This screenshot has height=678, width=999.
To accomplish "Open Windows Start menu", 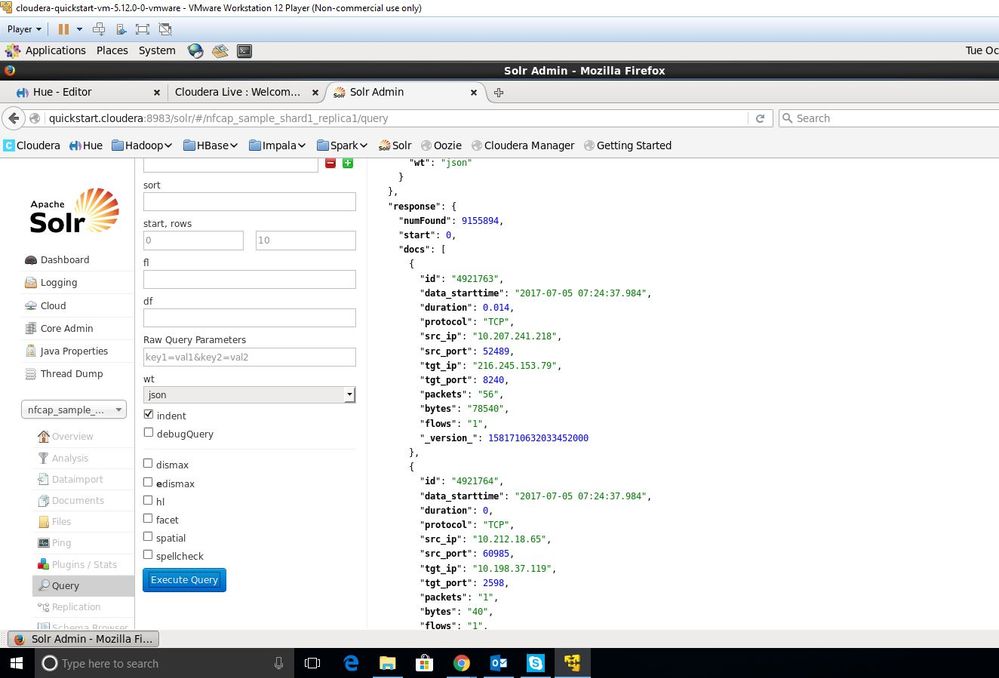I will pos(16,663).
